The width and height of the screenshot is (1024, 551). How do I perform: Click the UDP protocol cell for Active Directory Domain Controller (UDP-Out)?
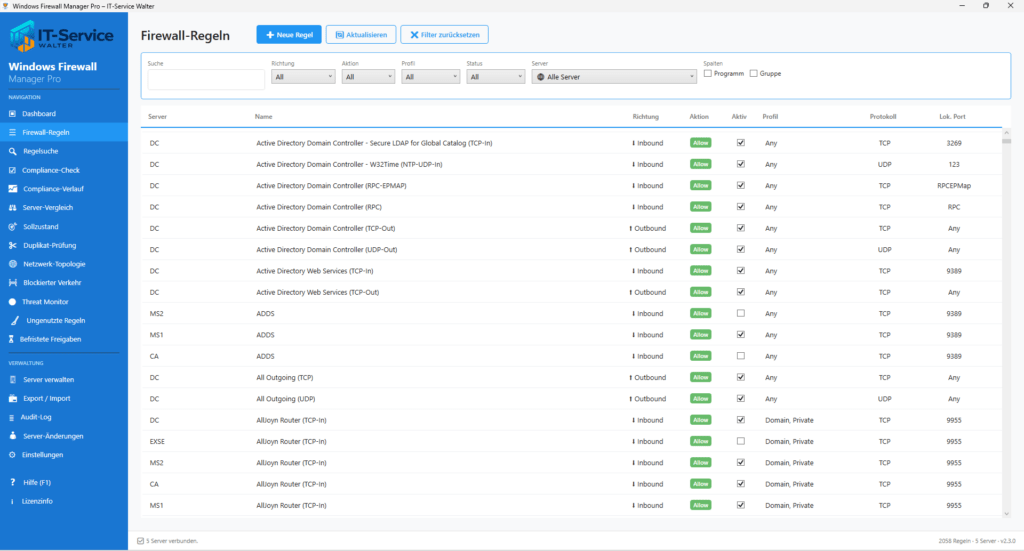pyautogui.click(x=884, y=249)
